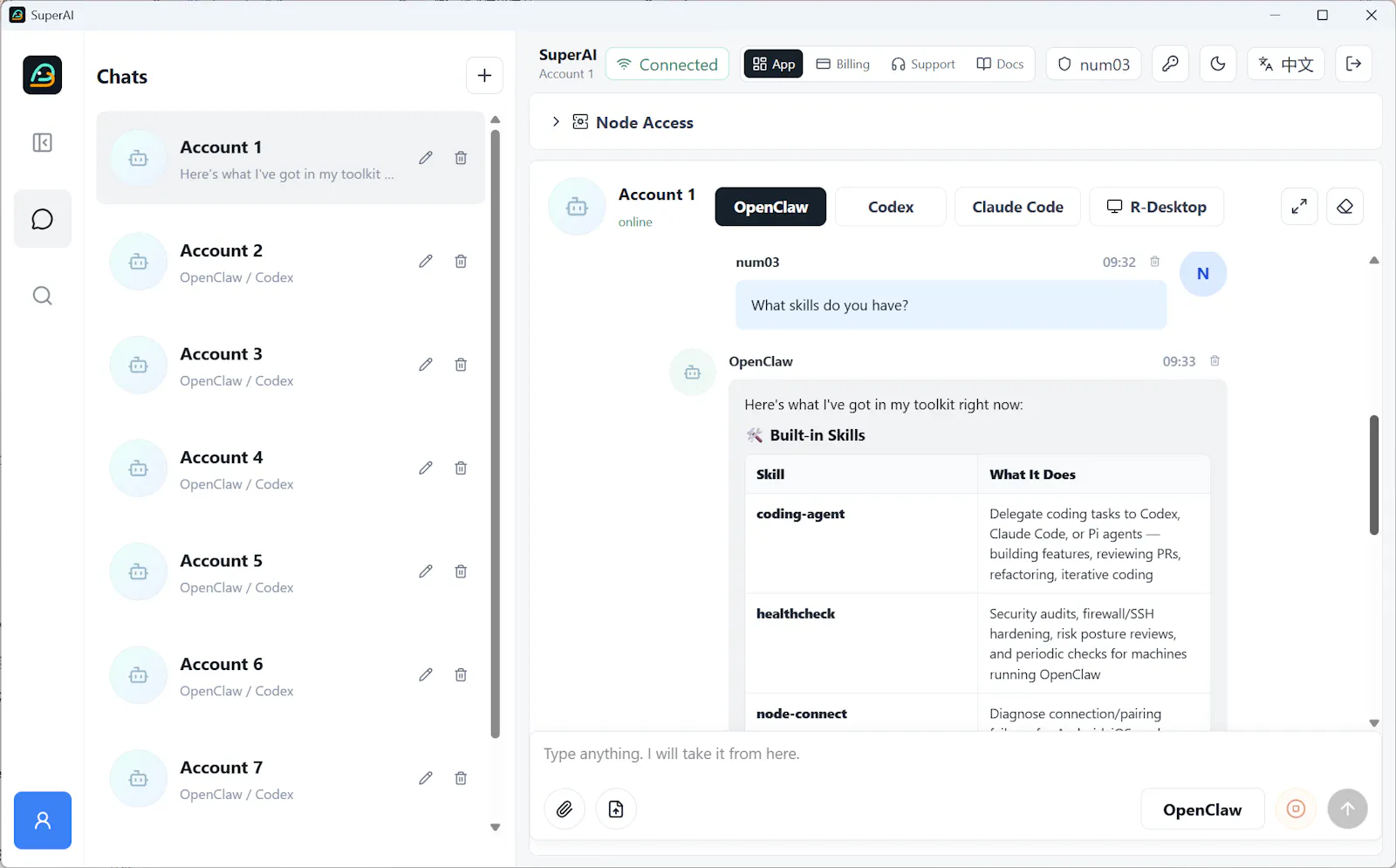Select the Claude Code tab
Screen dimensions: 1396x868
1017,207
